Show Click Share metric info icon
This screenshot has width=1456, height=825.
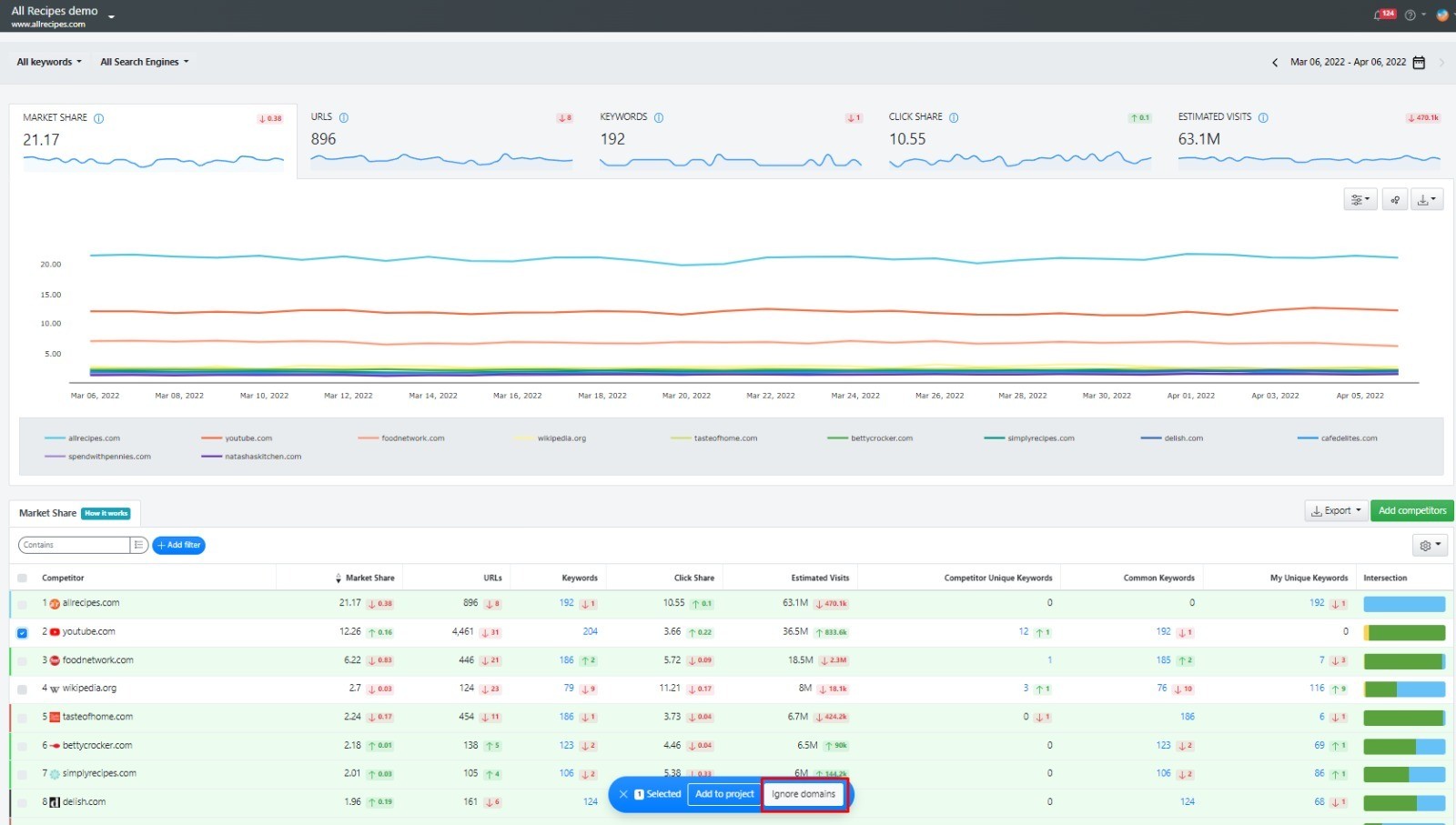click(x=954, y=117)
